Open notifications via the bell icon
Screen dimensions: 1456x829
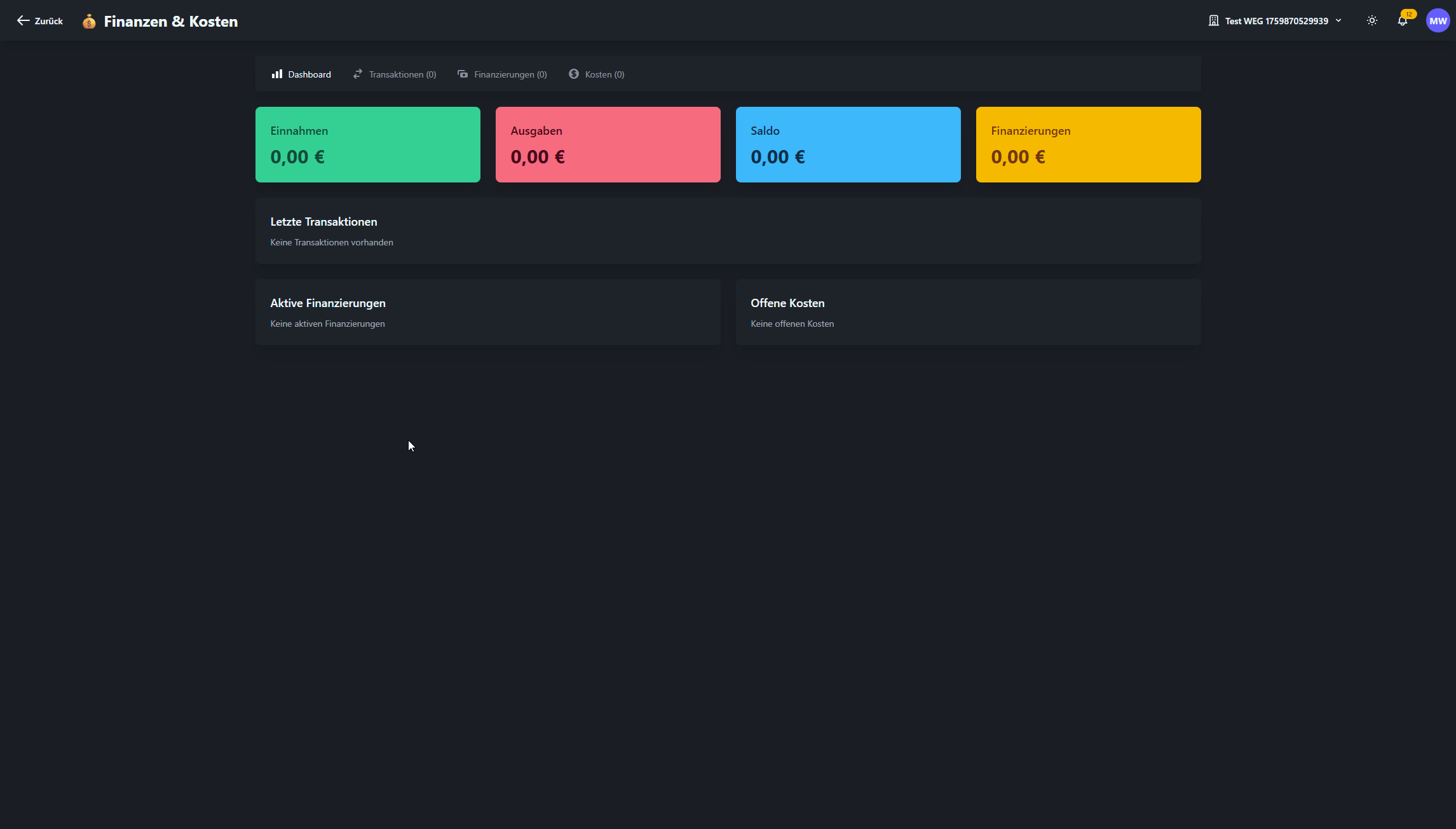coord(1402,22)
